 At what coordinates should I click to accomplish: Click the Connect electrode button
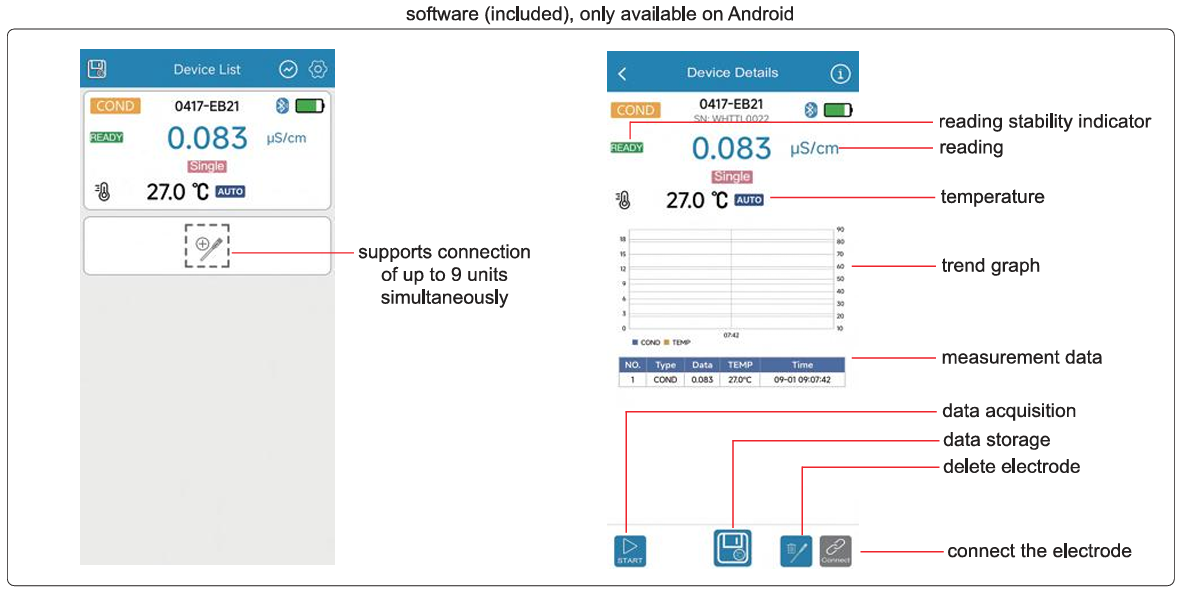tap(835, 551)
